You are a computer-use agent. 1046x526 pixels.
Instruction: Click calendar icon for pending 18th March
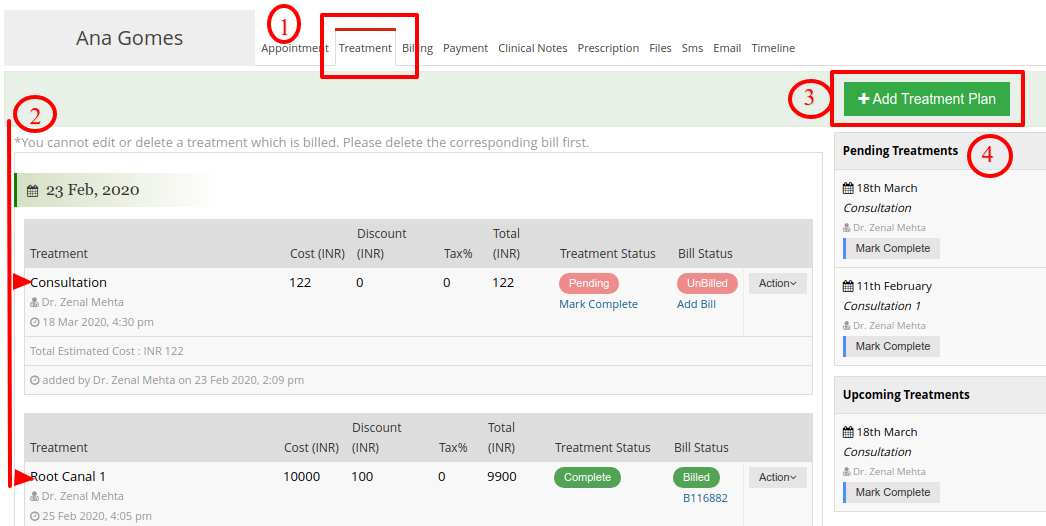849,188
